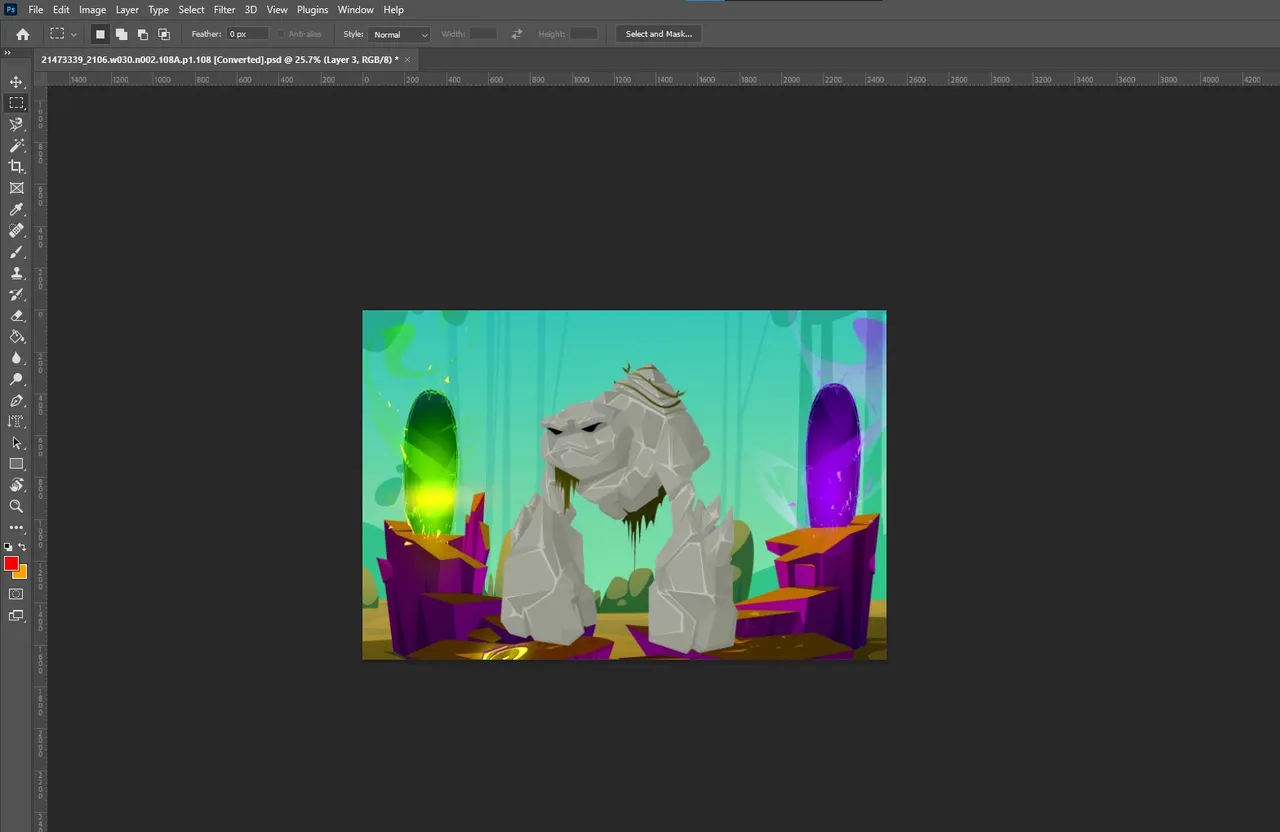The height and width of the screenshot is (832, 1280).
Task: Open the View menu
Action: coord(277,10)
